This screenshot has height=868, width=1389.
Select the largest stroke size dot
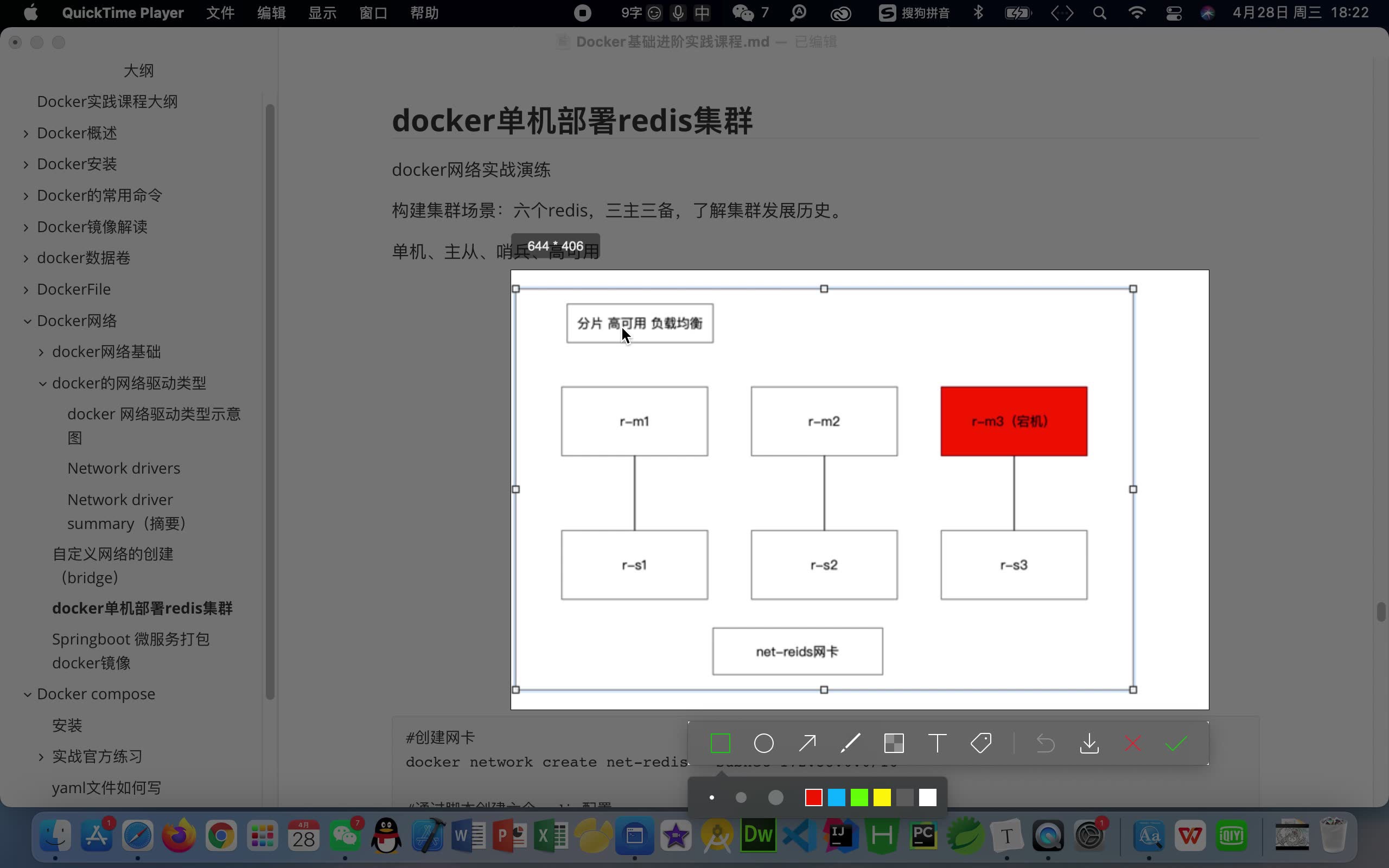[x=775, y=797]
